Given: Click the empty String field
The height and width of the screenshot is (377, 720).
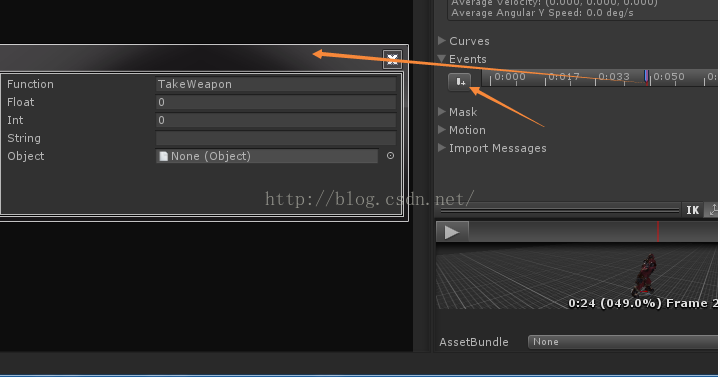Looking at the screenshot, I should (x=276, y=138).
